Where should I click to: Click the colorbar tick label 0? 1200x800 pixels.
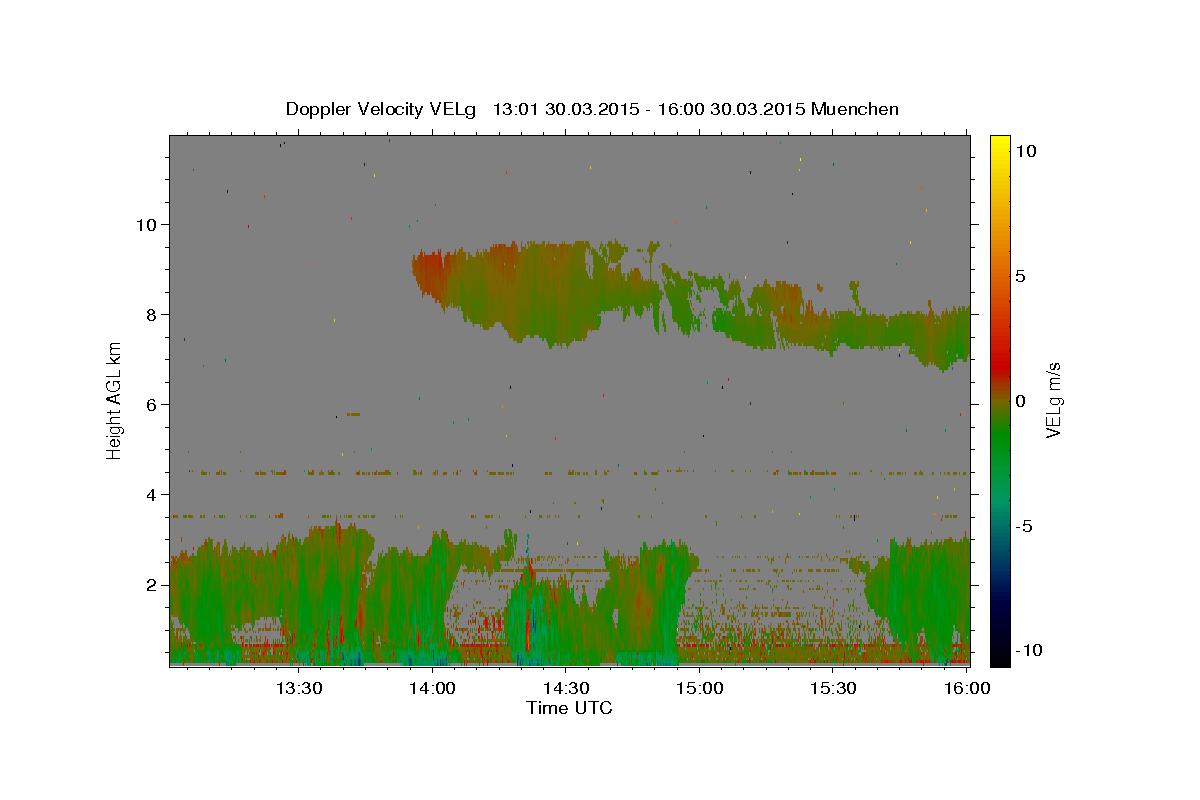coord(1021,401)
